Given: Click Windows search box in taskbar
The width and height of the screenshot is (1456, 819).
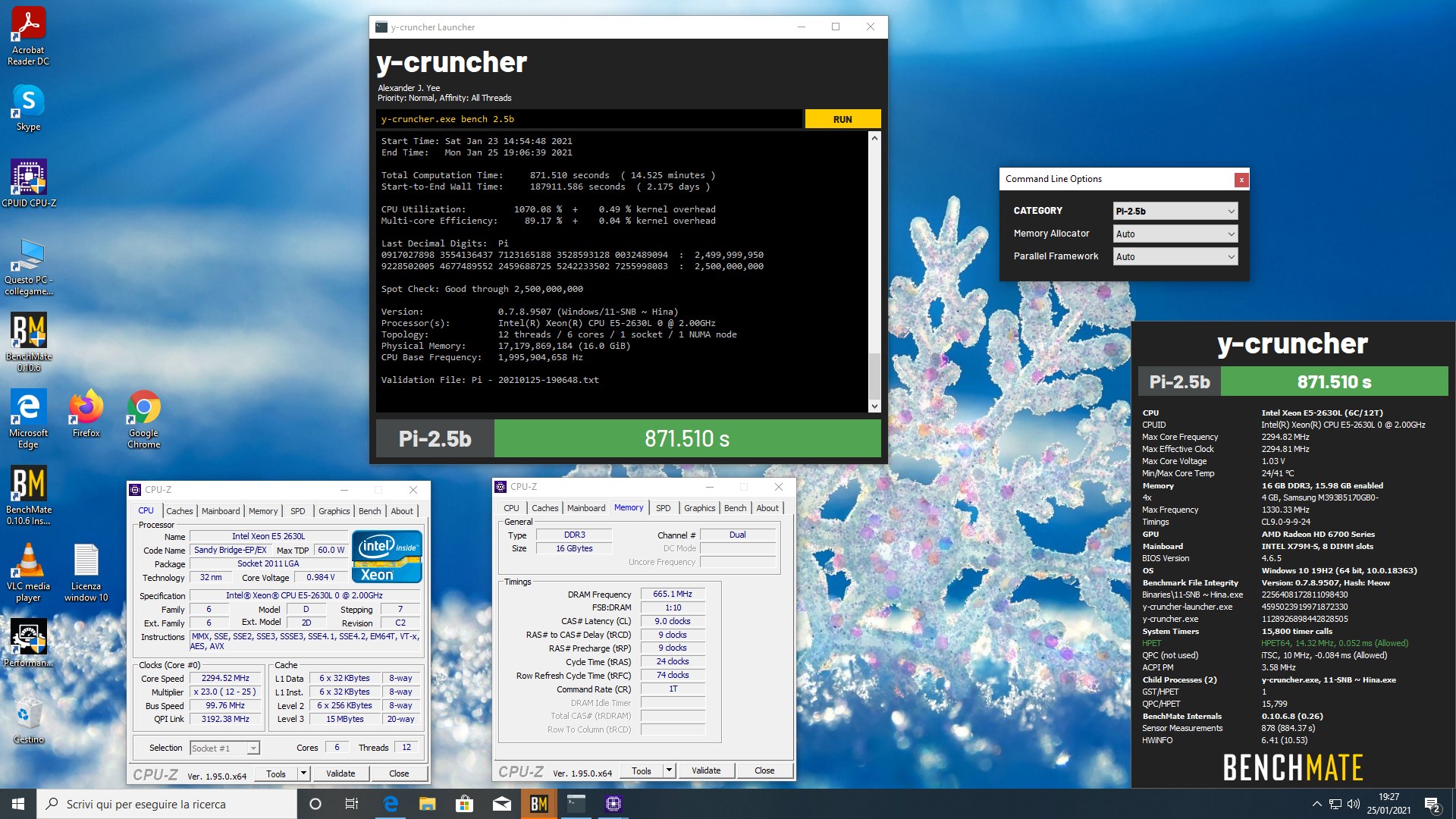Looking at the screenshot, I should tap(167, 804).
